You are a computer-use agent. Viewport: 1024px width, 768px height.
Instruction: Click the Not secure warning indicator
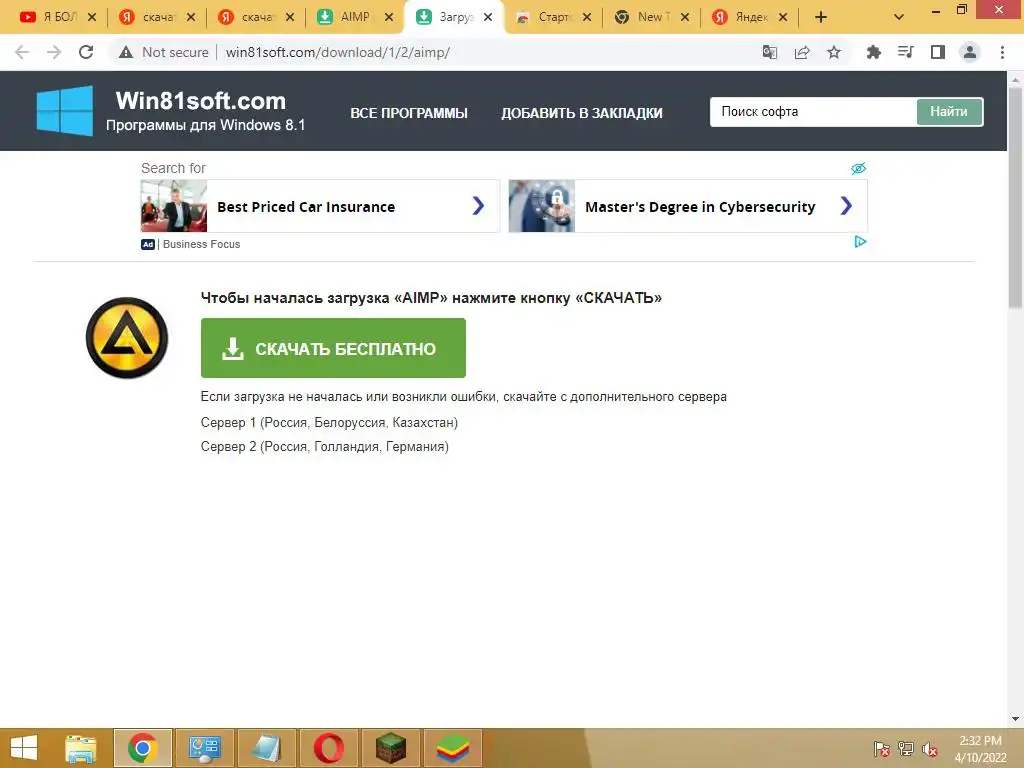pos(164,52)
